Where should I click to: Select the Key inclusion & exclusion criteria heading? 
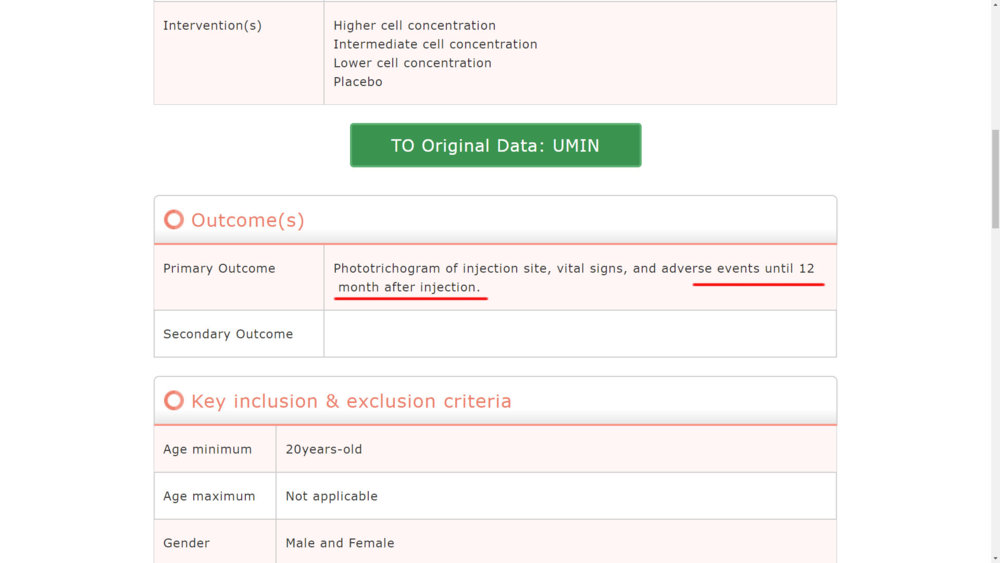[351, 401]
